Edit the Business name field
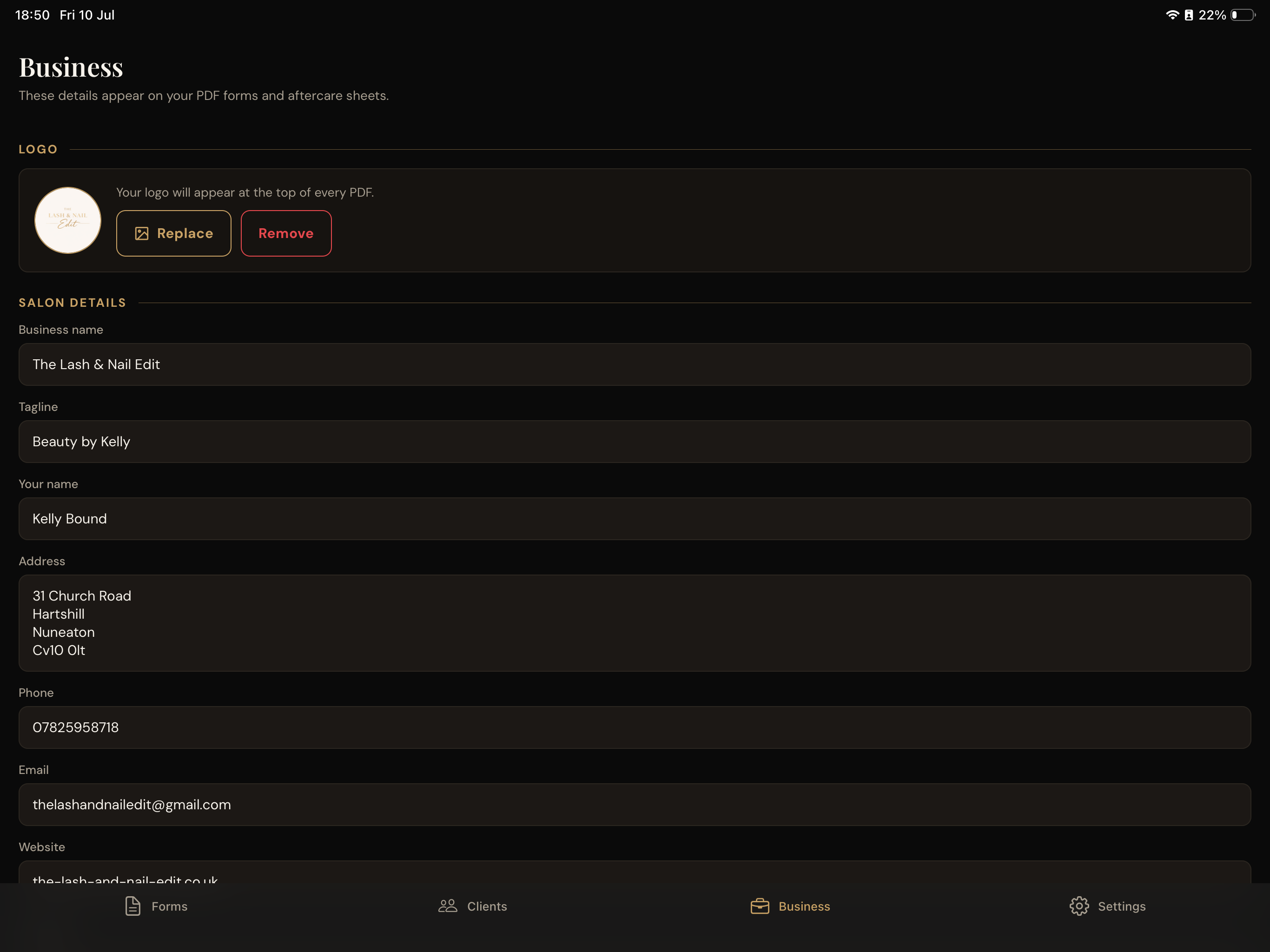The image size is (1270, 952). coord(635,364)
